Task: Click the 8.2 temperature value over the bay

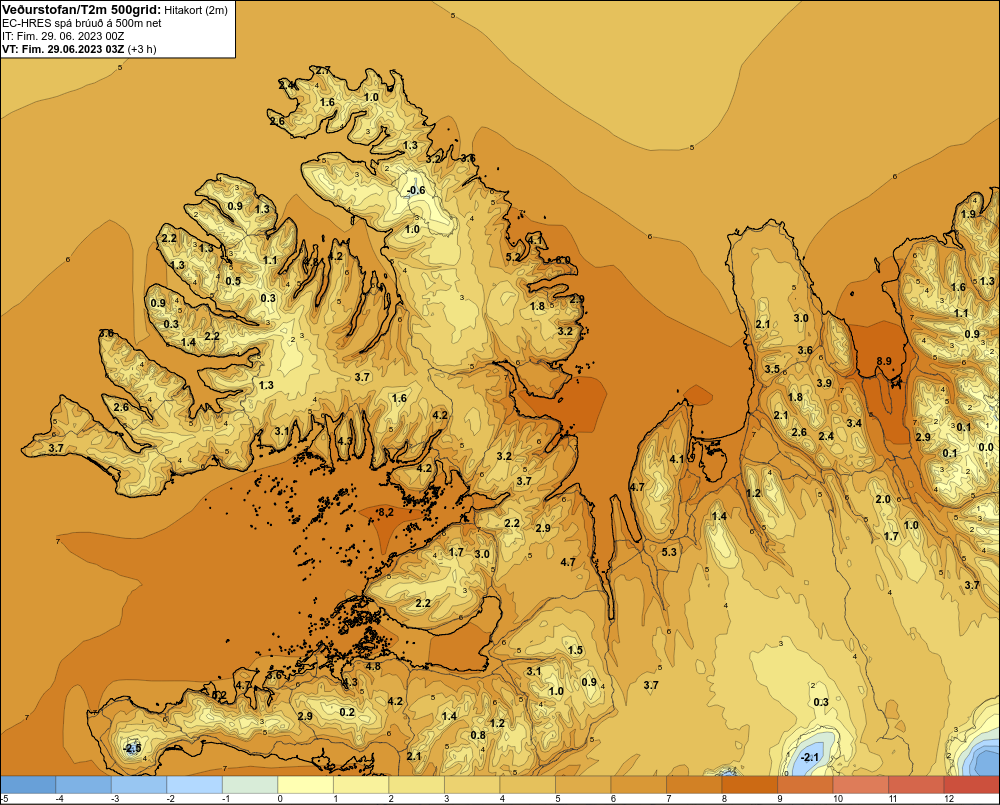Action: [386, 512]
